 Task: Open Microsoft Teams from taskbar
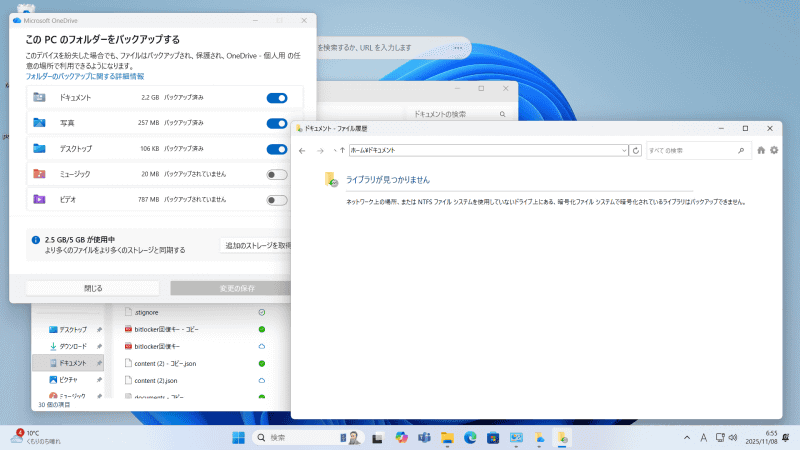424,438
